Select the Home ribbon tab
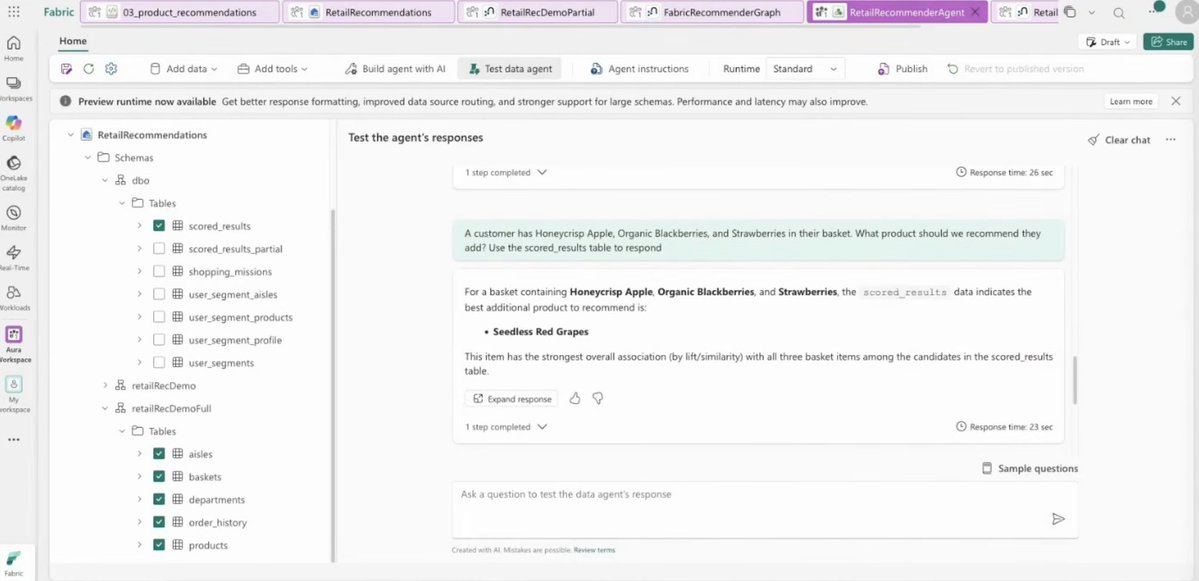This screenshot has width=1199, height=581. (x=73, y=41)
